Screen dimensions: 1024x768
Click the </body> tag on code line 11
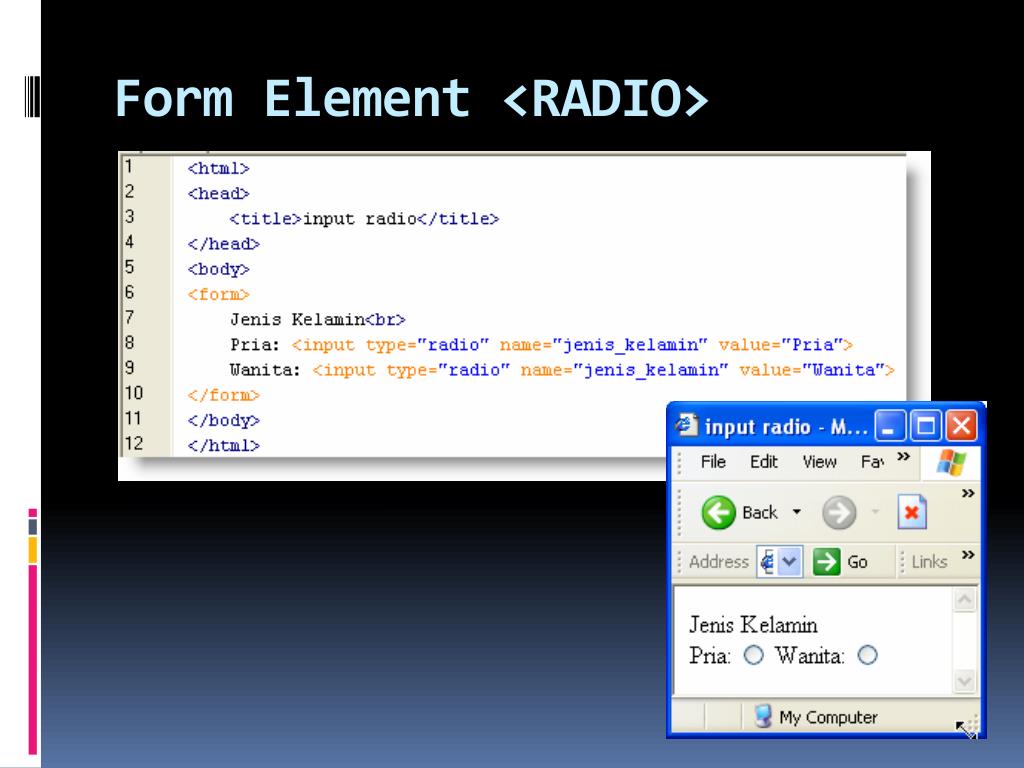[223, 421]
